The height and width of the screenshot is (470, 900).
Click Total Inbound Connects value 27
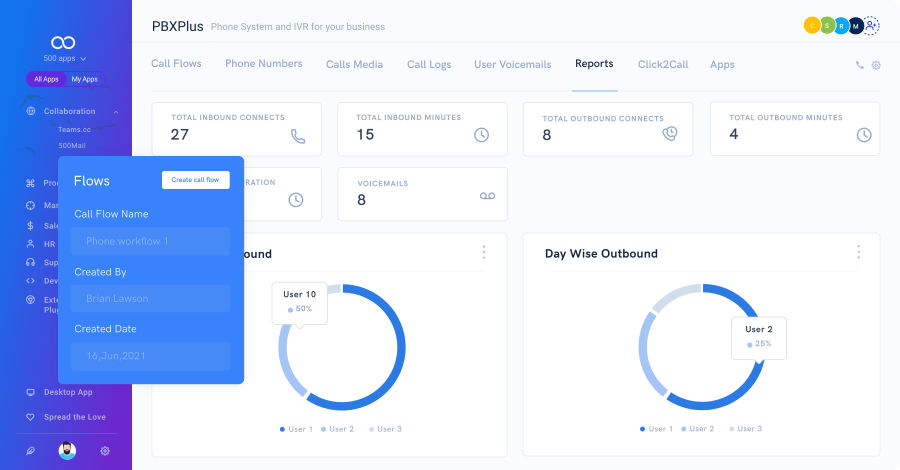click(180, 134)
